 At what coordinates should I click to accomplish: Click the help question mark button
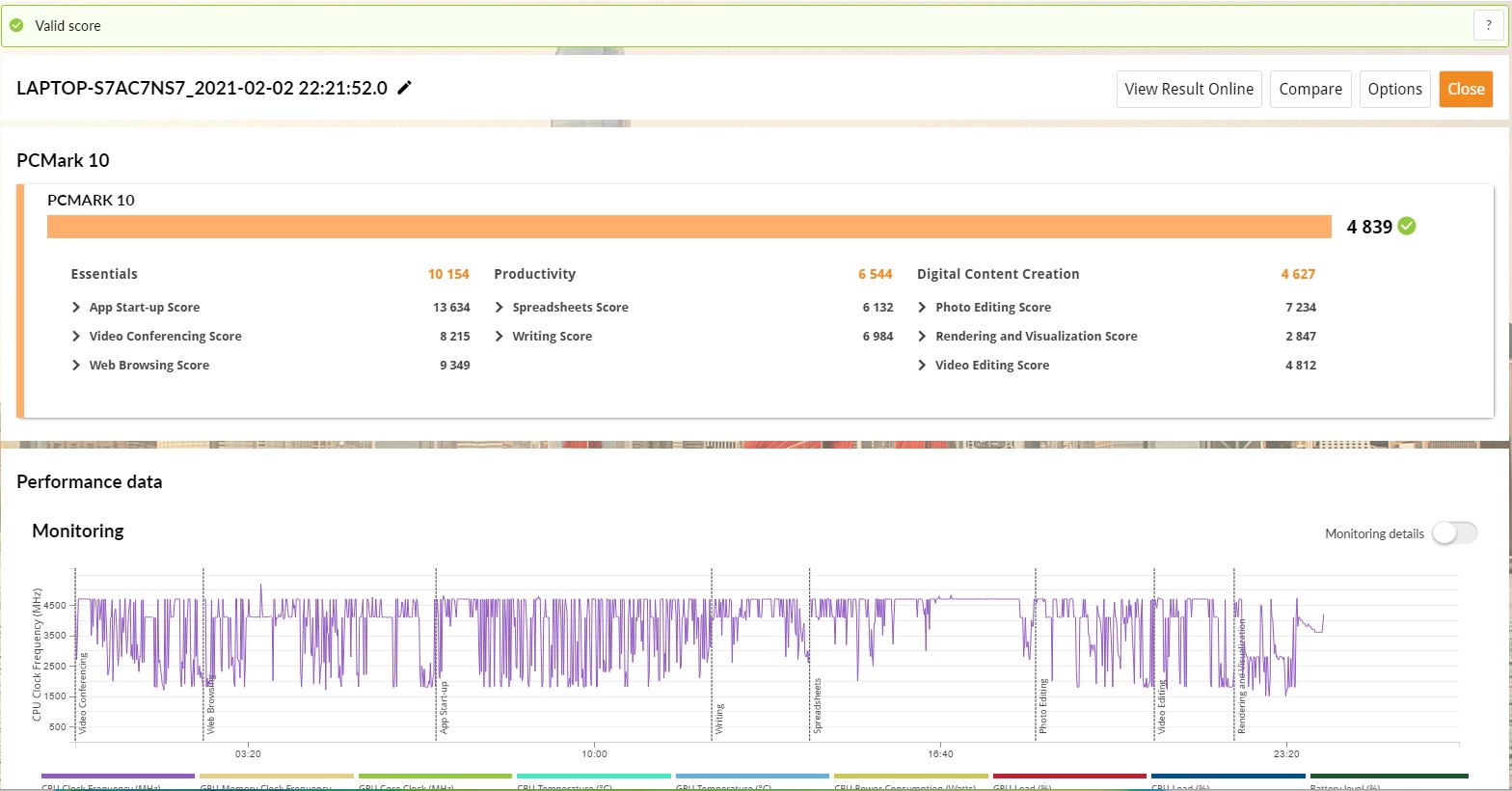coord(1488,26)
